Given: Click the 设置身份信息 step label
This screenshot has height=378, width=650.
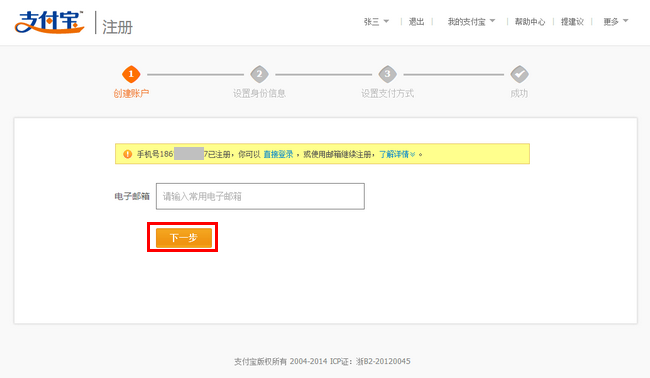Looking at the screenshot, I should [259, 94].
